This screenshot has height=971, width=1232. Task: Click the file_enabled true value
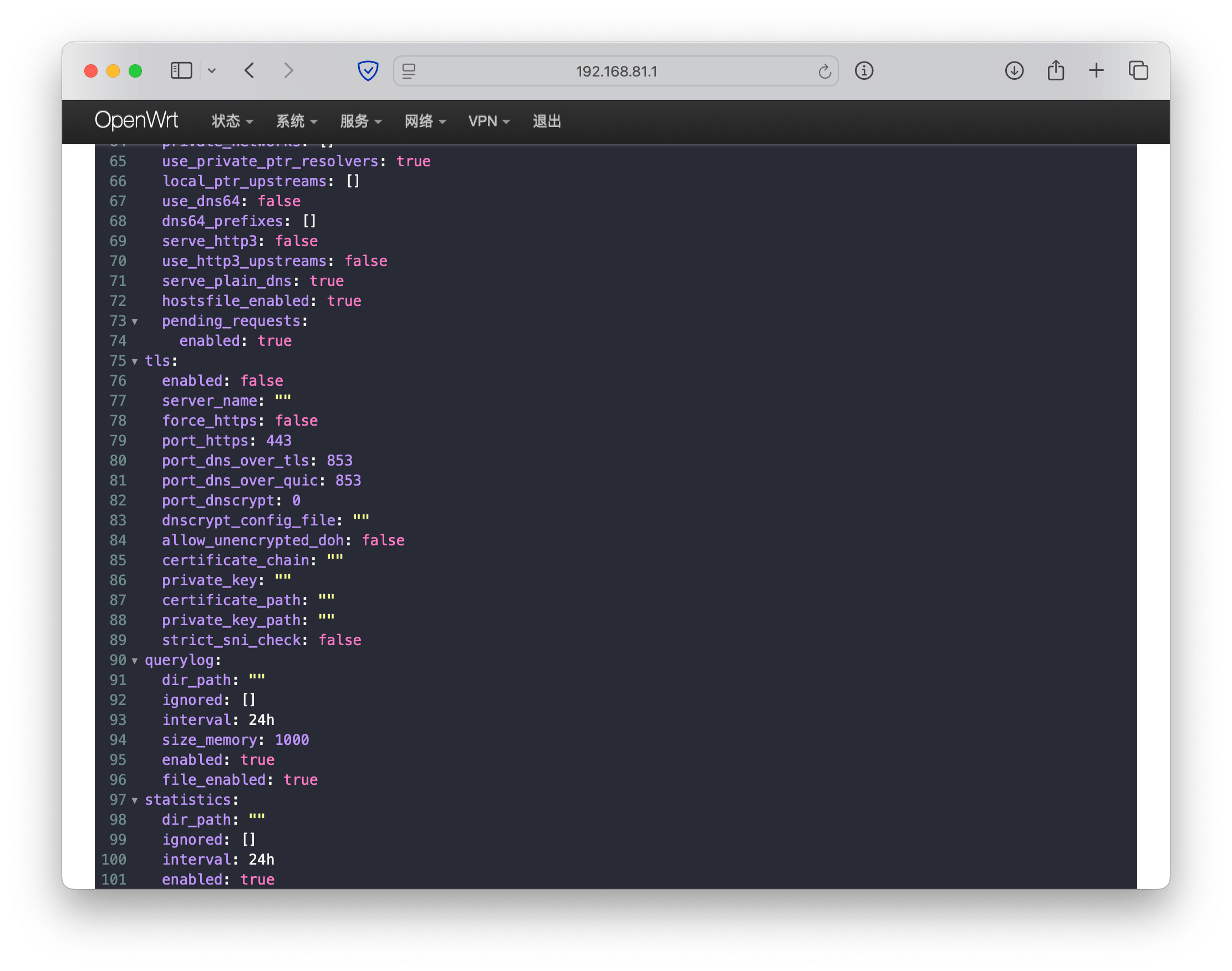coord(301,779)
